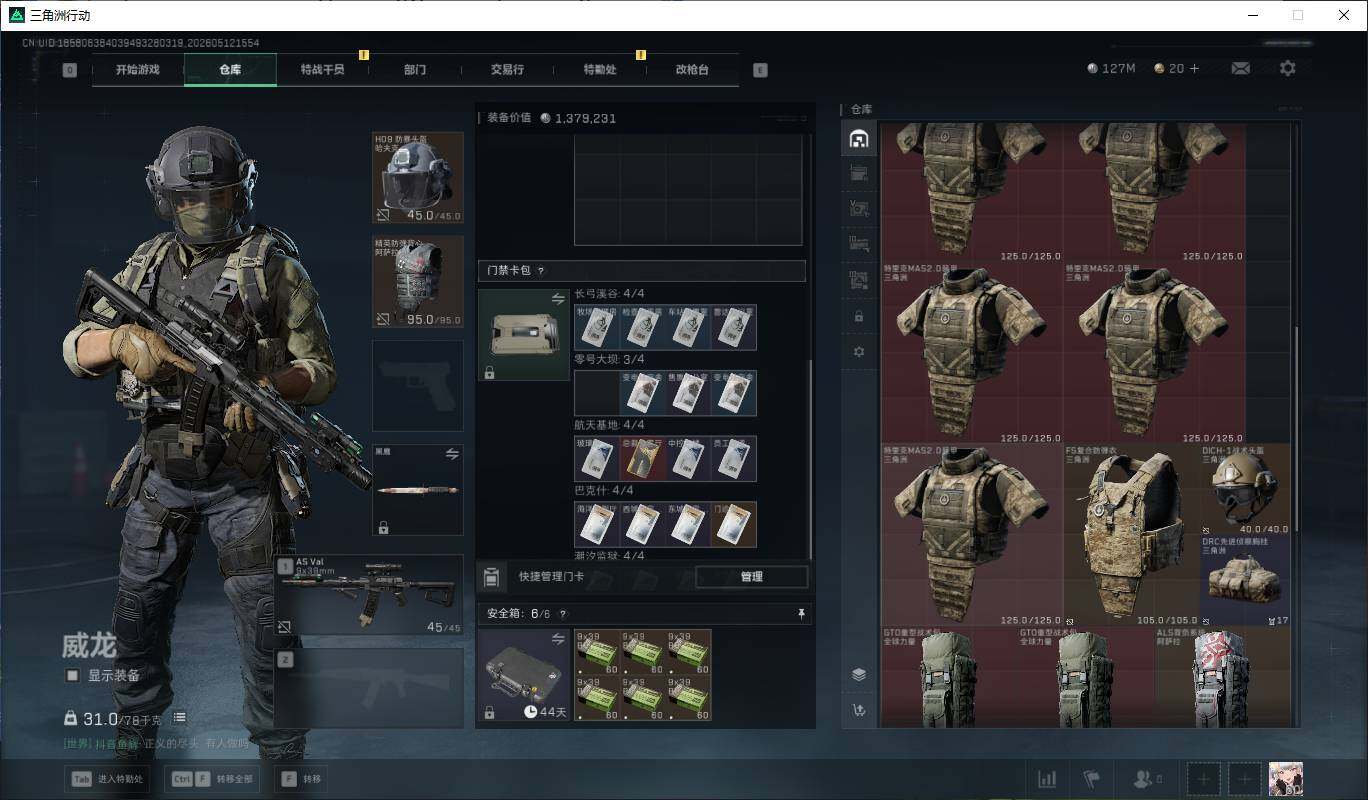This screenshot has width=1368, height=800.
Task: Select the equipped body armor slot 95.0/95.0
Action: click(x=418, y=282)
